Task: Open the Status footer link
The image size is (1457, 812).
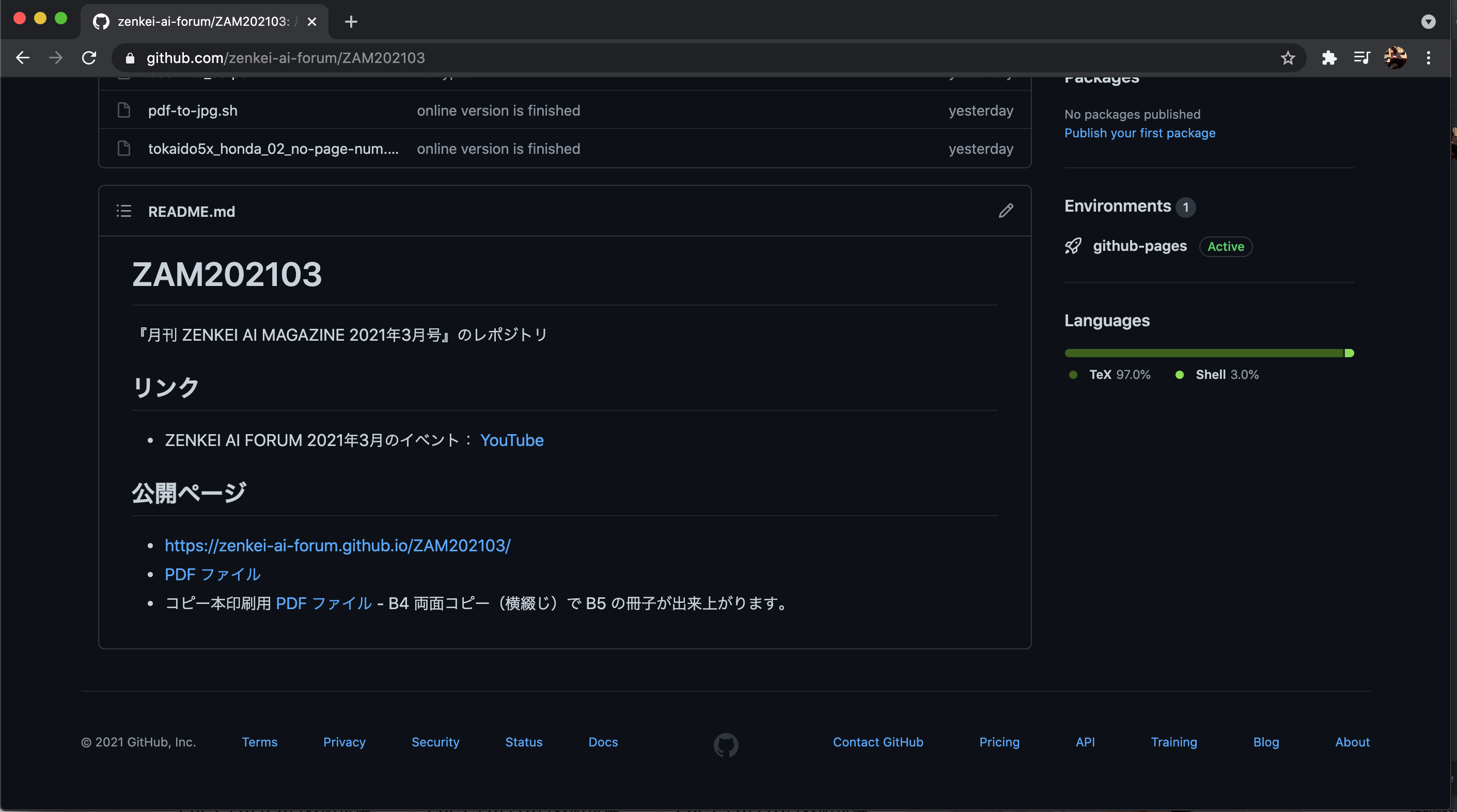Action: (x=524, y=742)
